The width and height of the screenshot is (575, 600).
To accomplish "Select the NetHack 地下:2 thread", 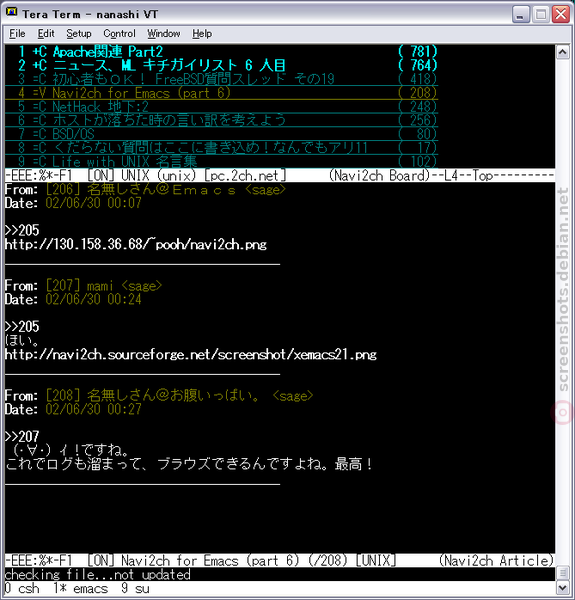I will point(222,107).
